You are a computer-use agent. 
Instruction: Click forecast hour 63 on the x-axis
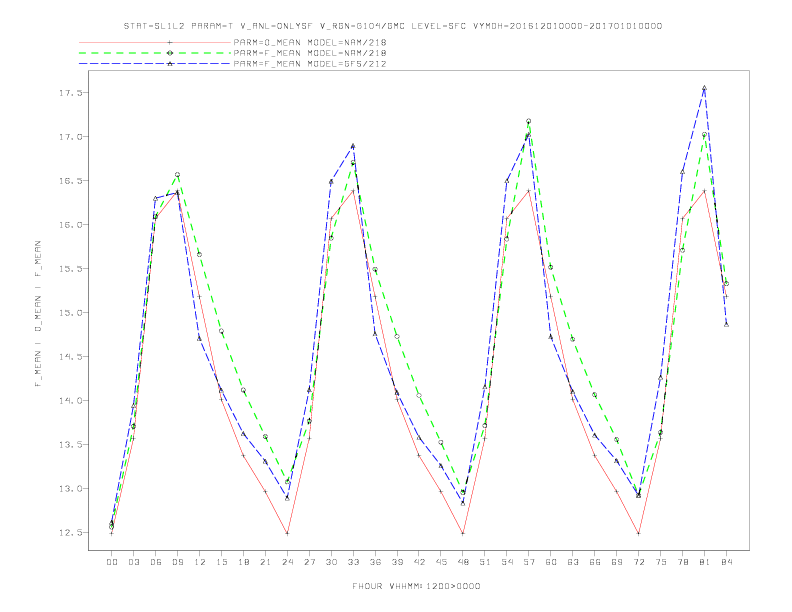[573, 562]
